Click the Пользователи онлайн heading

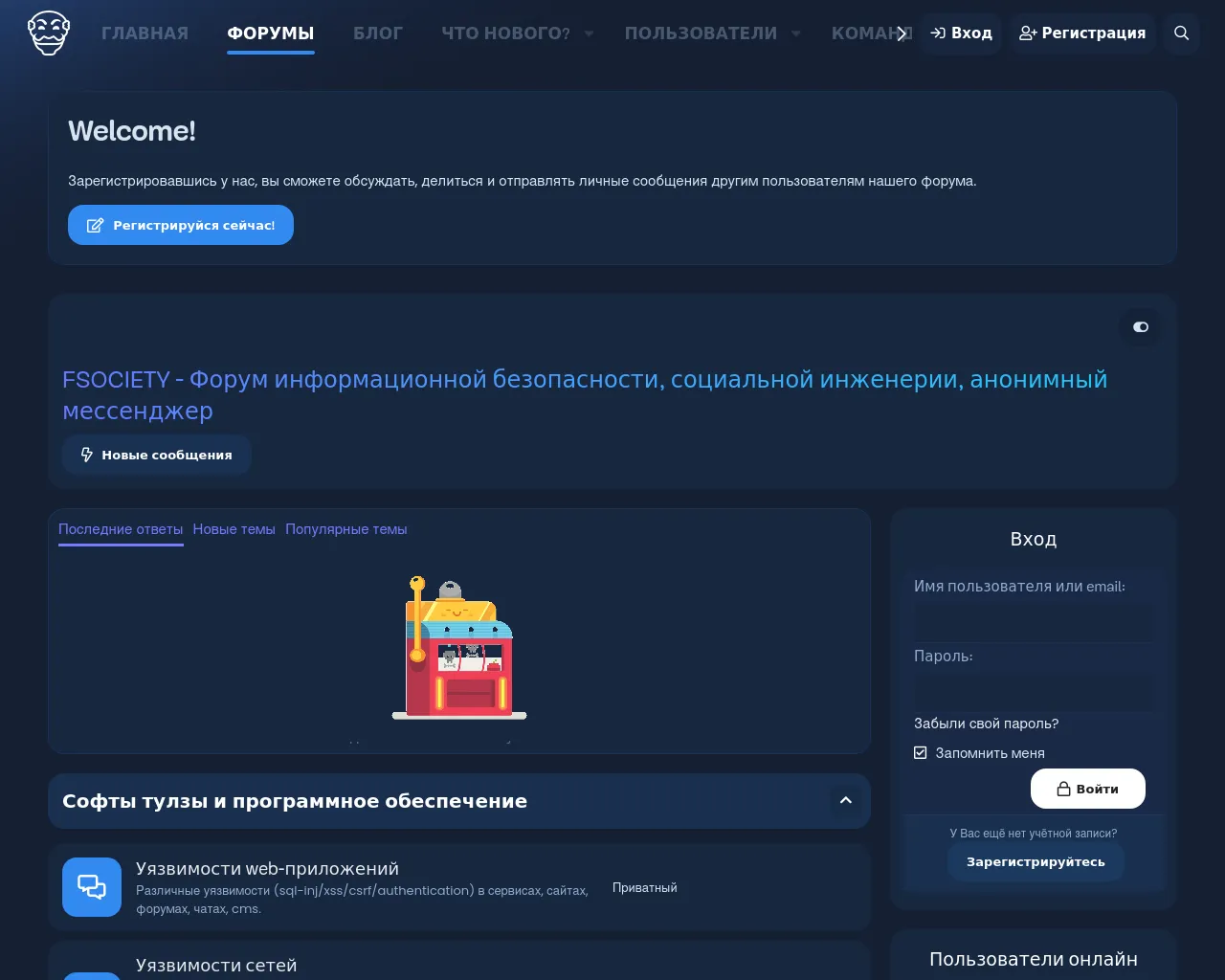pyautogui.click(x=1034, y=959)
